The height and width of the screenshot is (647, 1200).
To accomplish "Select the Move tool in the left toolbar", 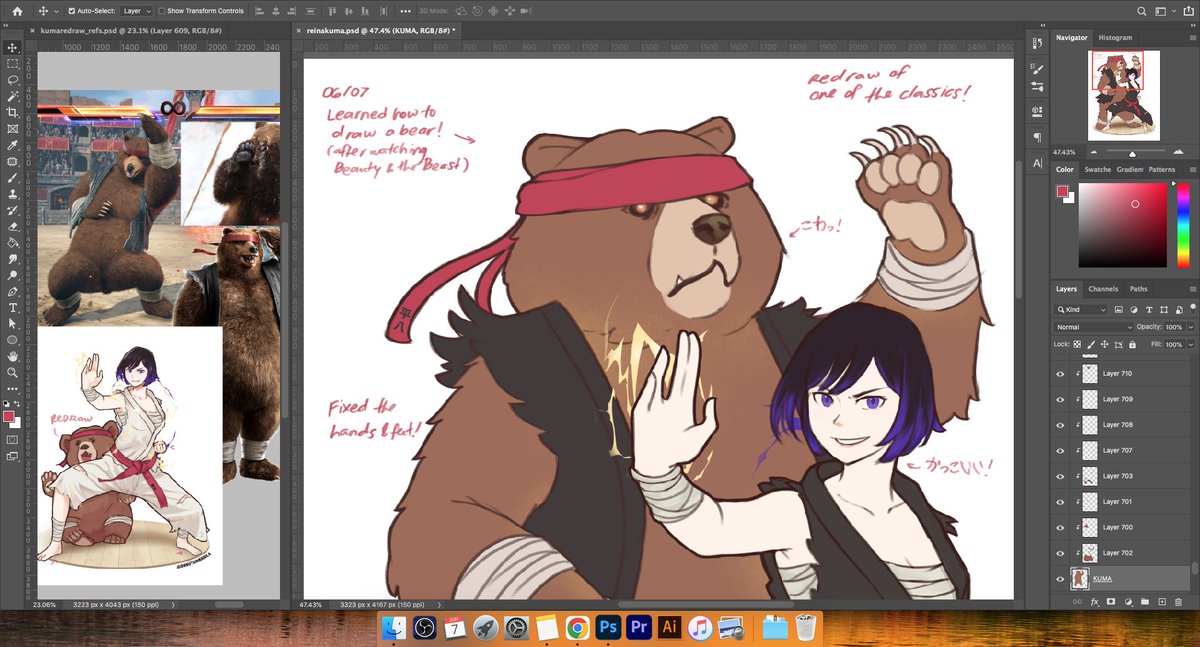I will pos(12,47).
